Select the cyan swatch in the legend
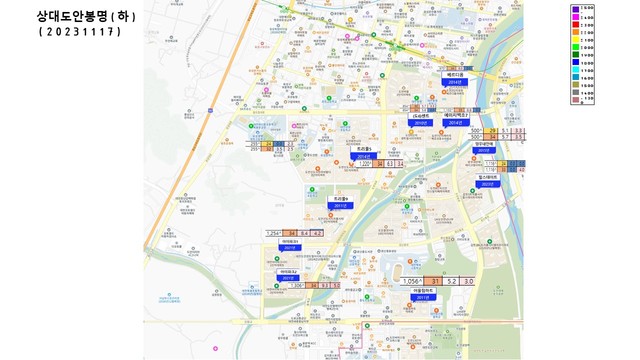Viewport: 640px width, 360px height. tap(576, 70)
